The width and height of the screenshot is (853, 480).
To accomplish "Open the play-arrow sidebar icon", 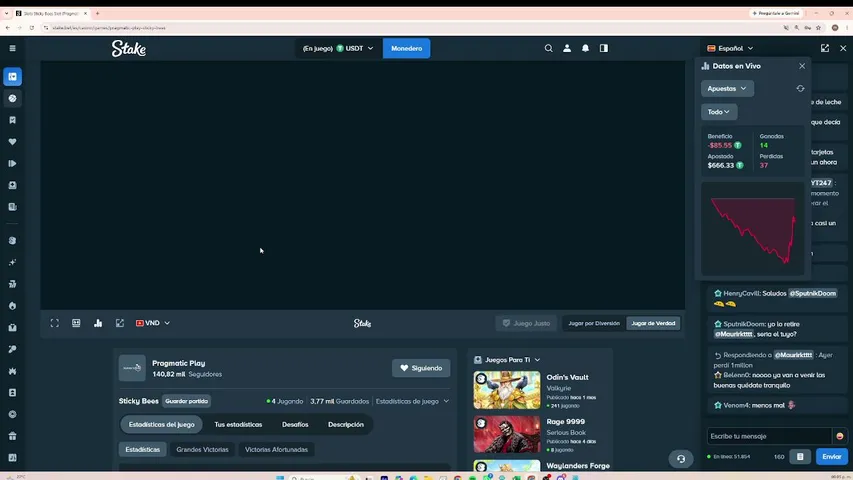I will coord(13,163).
